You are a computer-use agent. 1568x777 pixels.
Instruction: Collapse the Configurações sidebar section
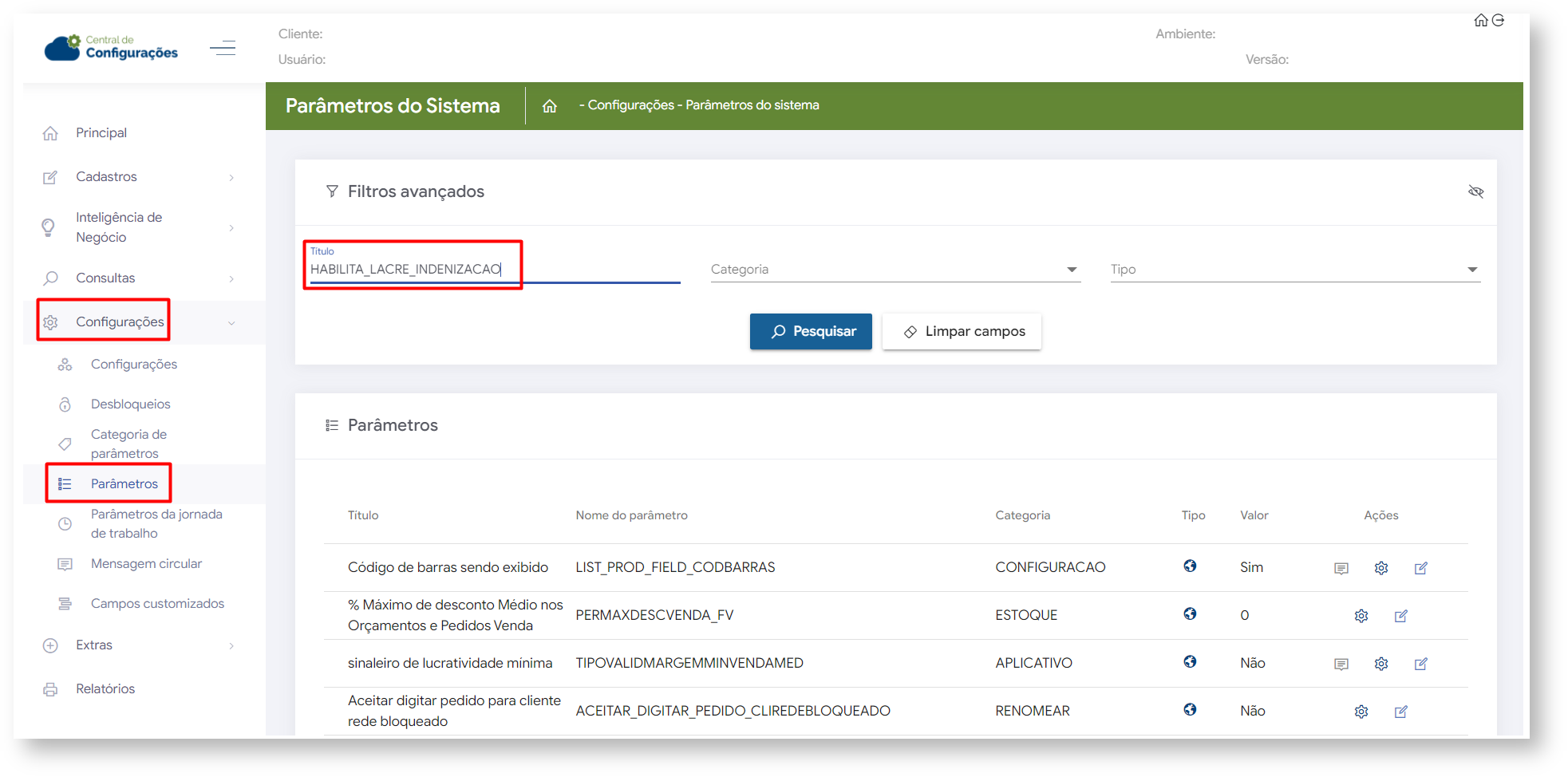tap(120, 322)
